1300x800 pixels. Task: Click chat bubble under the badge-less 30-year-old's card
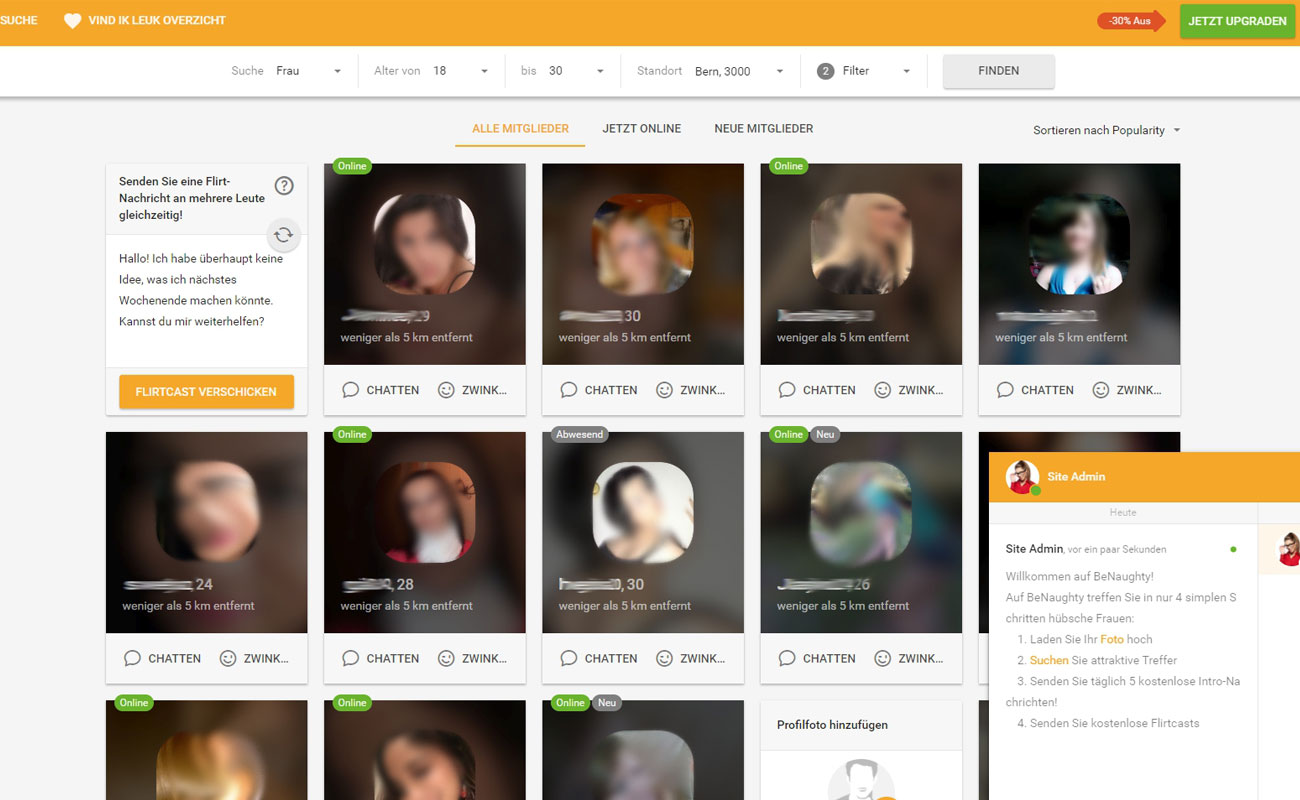click(x=568, y=390)
